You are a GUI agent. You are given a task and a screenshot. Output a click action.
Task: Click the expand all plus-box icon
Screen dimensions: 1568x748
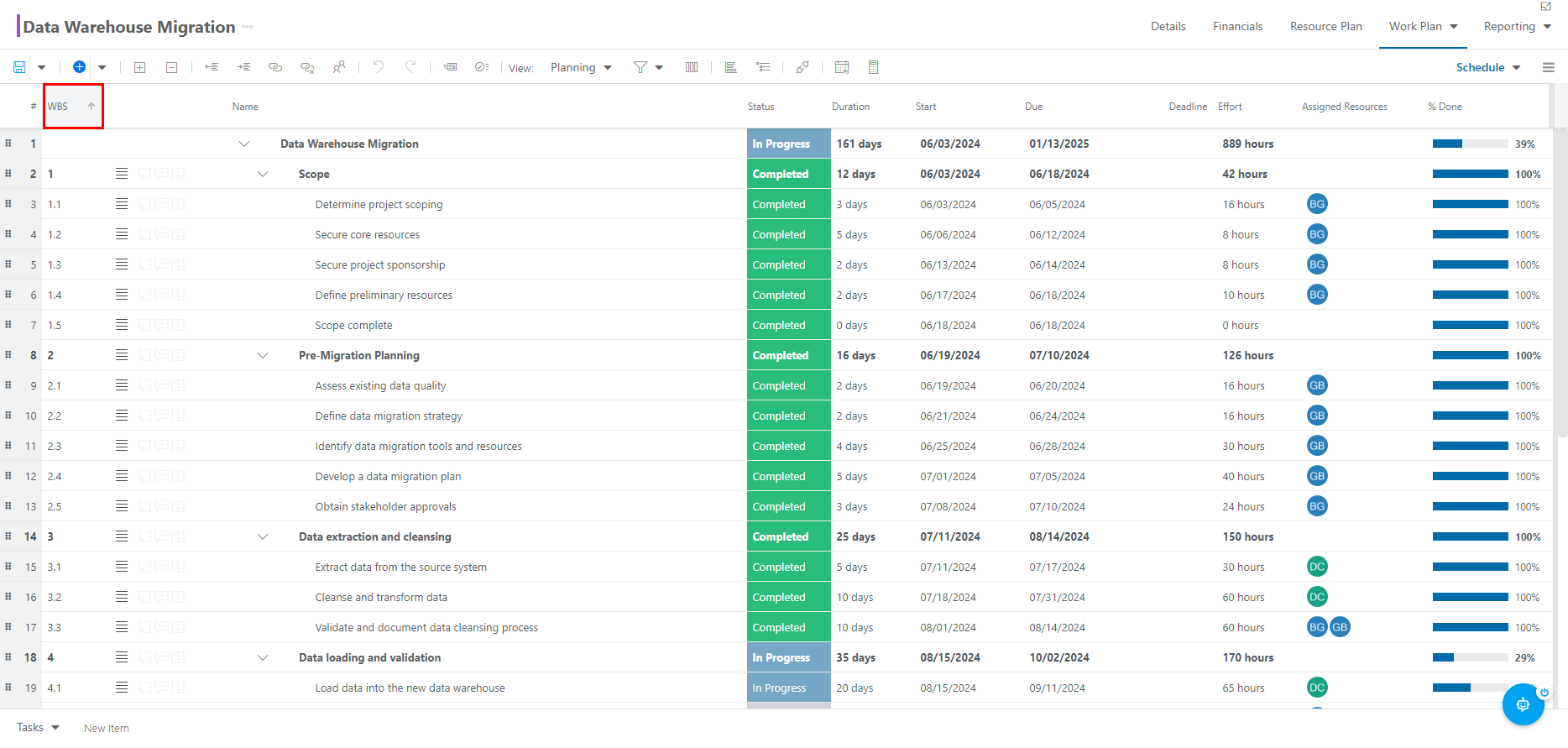[140, 67]
